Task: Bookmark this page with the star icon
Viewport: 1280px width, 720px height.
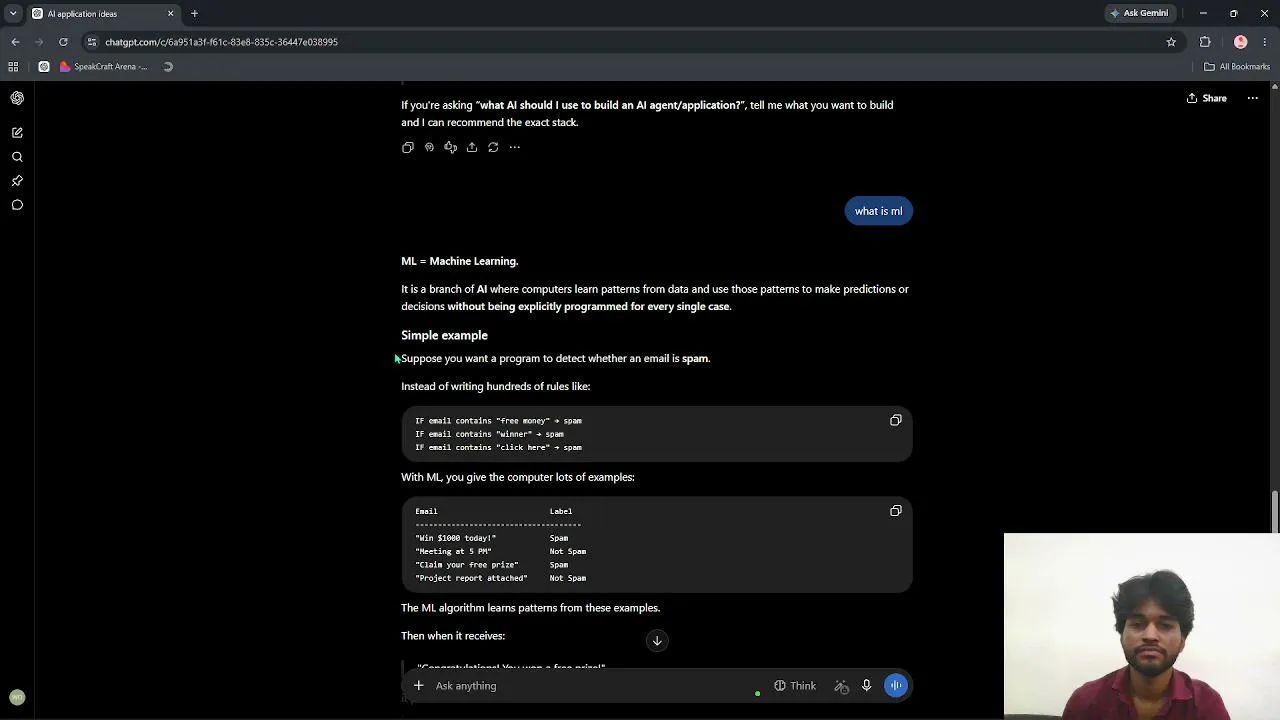Action: click(1171, 42)
